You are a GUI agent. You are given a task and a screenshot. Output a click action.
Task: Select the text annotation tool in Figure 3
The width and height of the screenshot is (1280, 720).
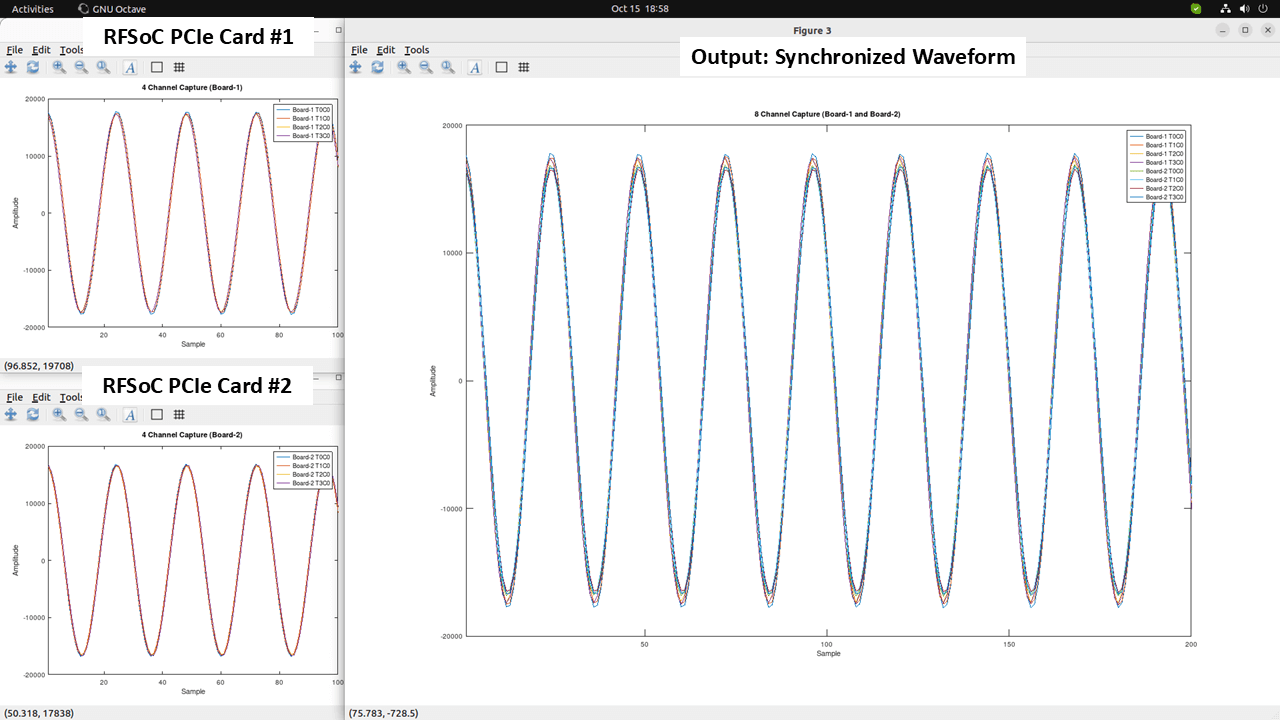[474, 67]
